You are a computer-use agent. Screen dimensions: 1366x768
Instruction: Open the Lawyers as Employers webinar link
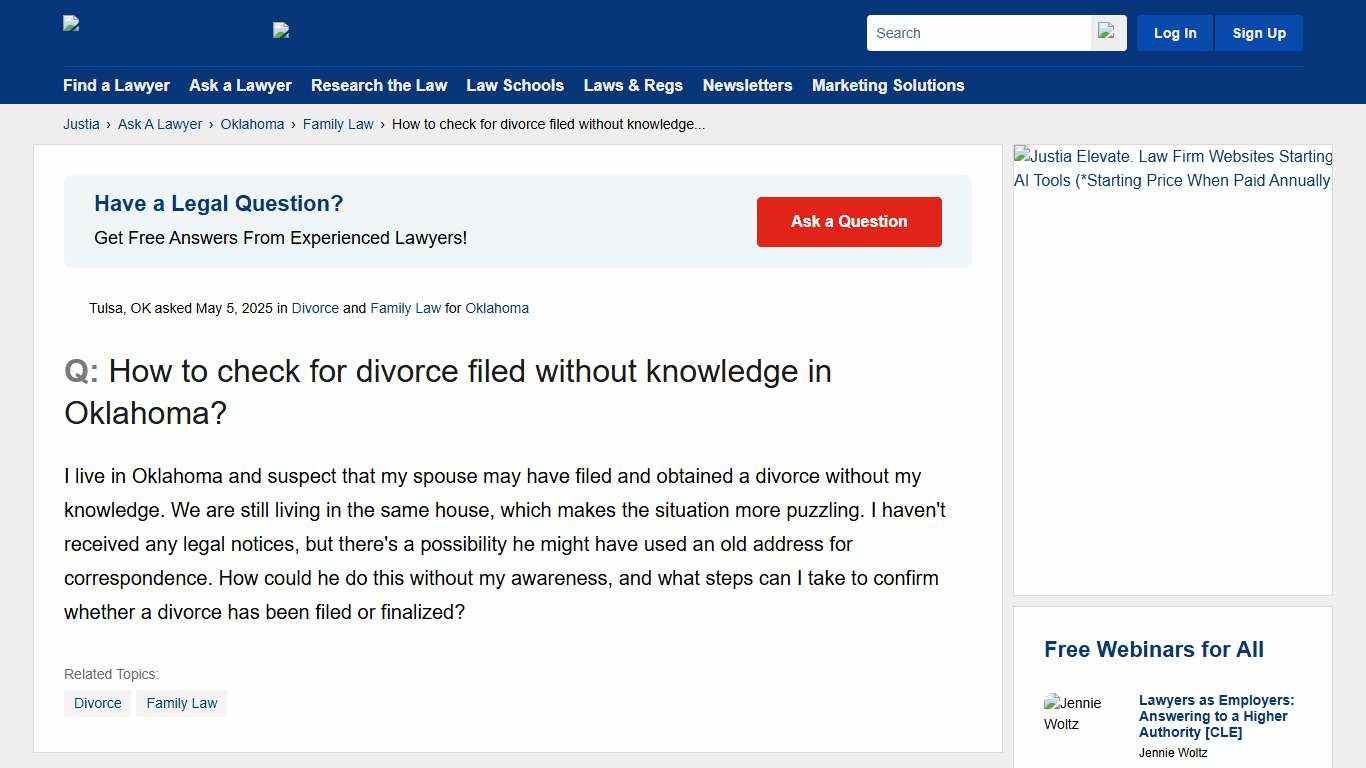coord(1216,716)
